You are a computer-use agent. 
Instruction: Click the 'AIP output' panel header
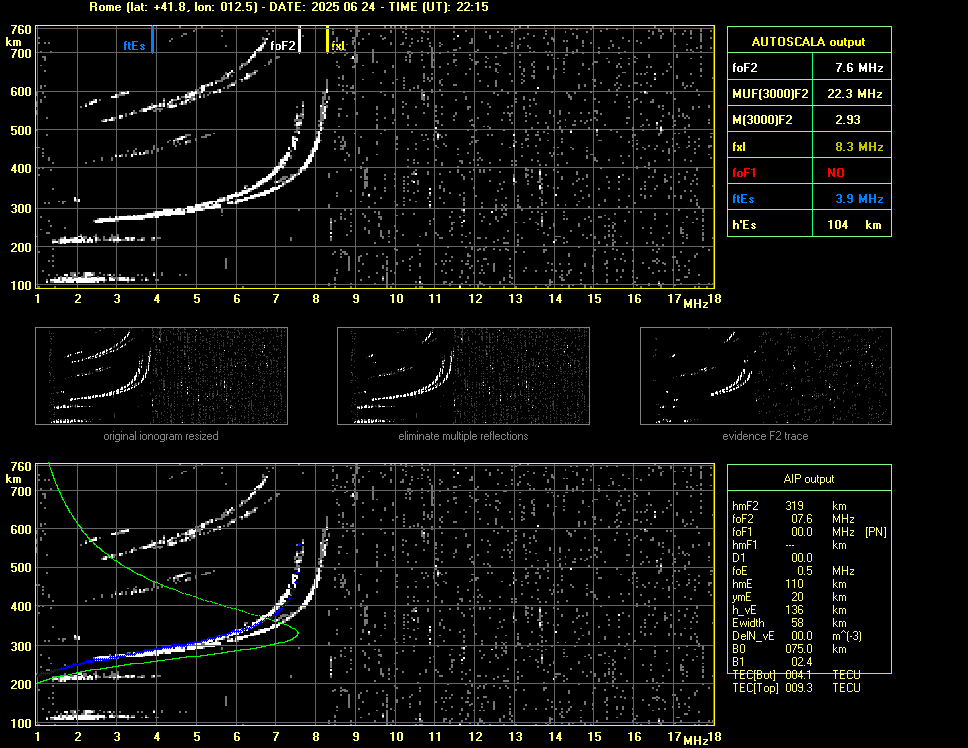[809, 479]
